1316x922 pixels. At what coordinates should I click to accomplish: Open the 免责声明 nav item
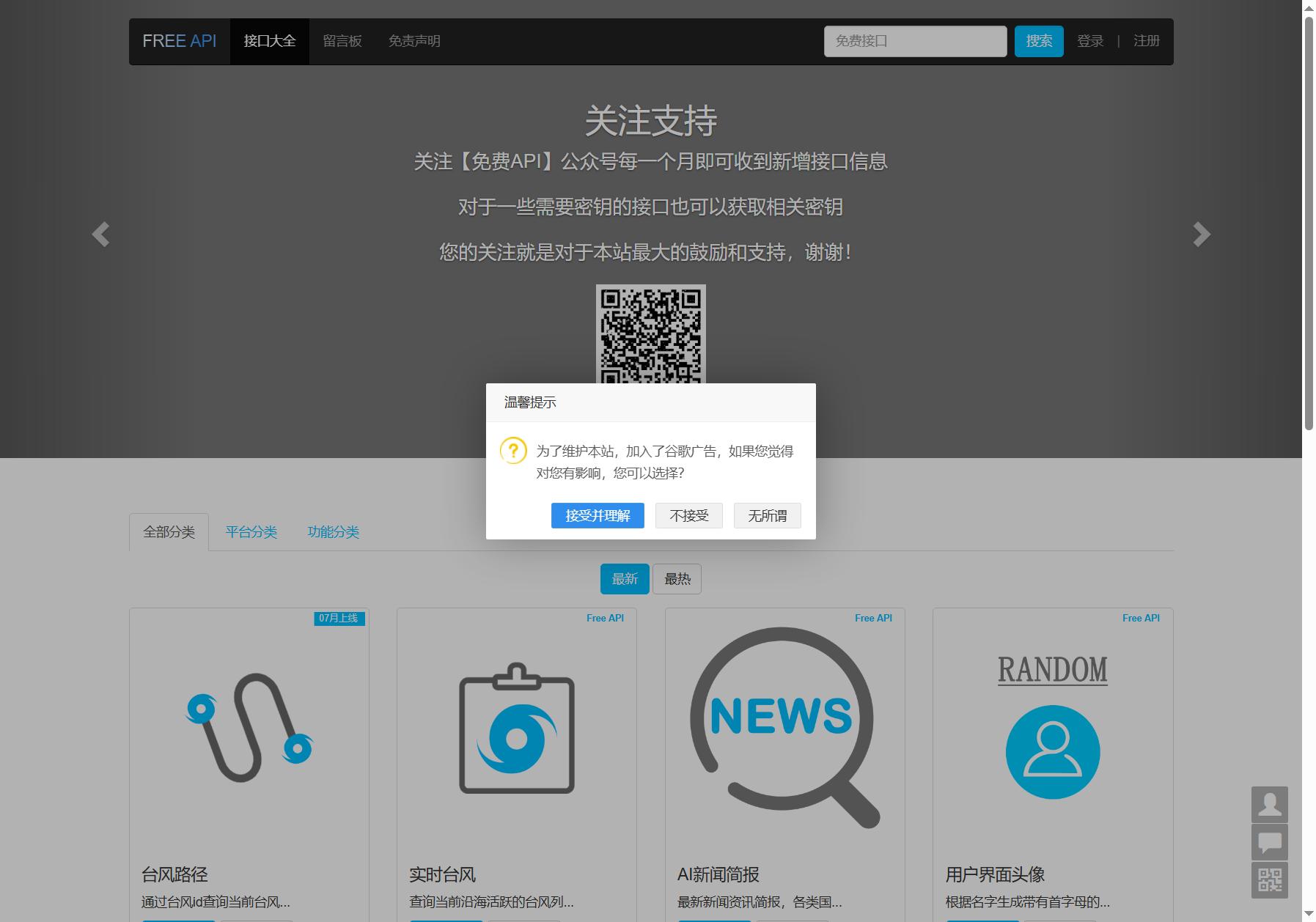click(x=414, y=41)
